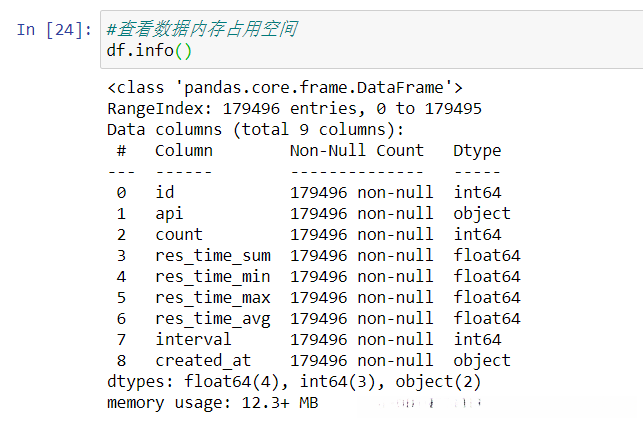Viewport: 643px width, 427px height.
Task: Click the 'created_at' column name
Action: tap(203, 360)
